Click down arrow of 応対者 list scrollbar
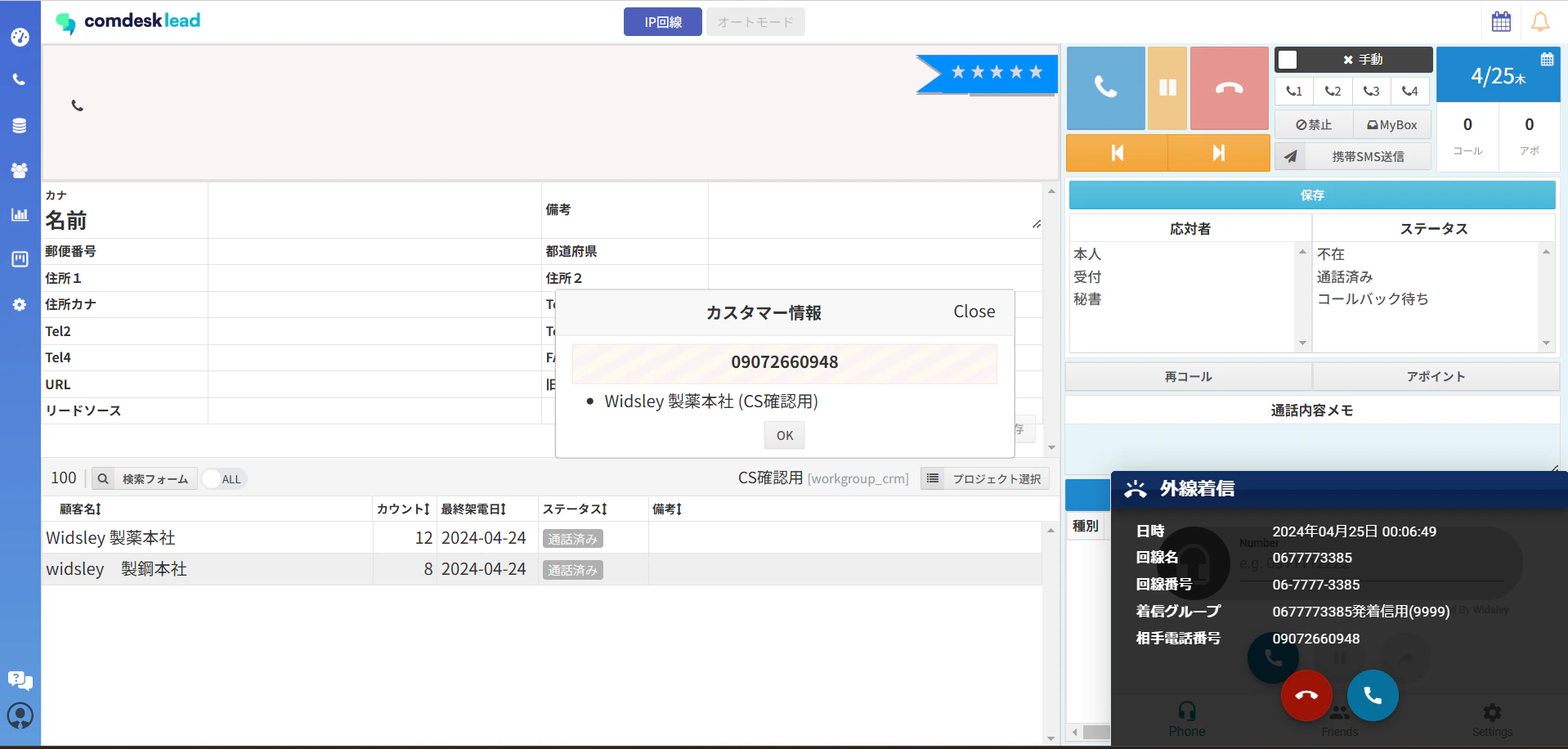1568x749 pixels. point(1302,343)
